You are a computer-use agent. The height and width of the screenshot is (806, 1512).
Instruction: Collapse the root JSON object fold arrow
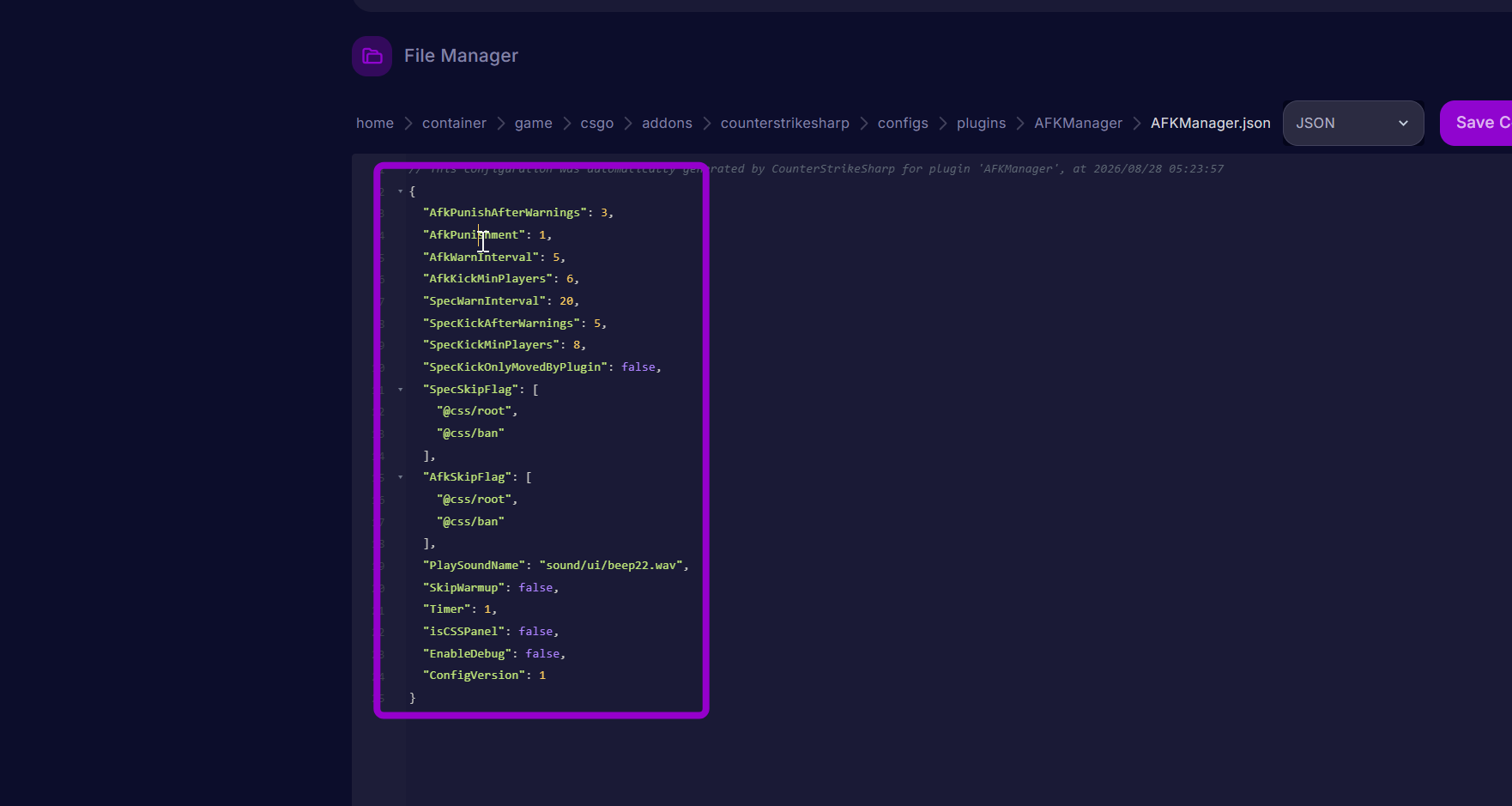(x=400, y=191)
